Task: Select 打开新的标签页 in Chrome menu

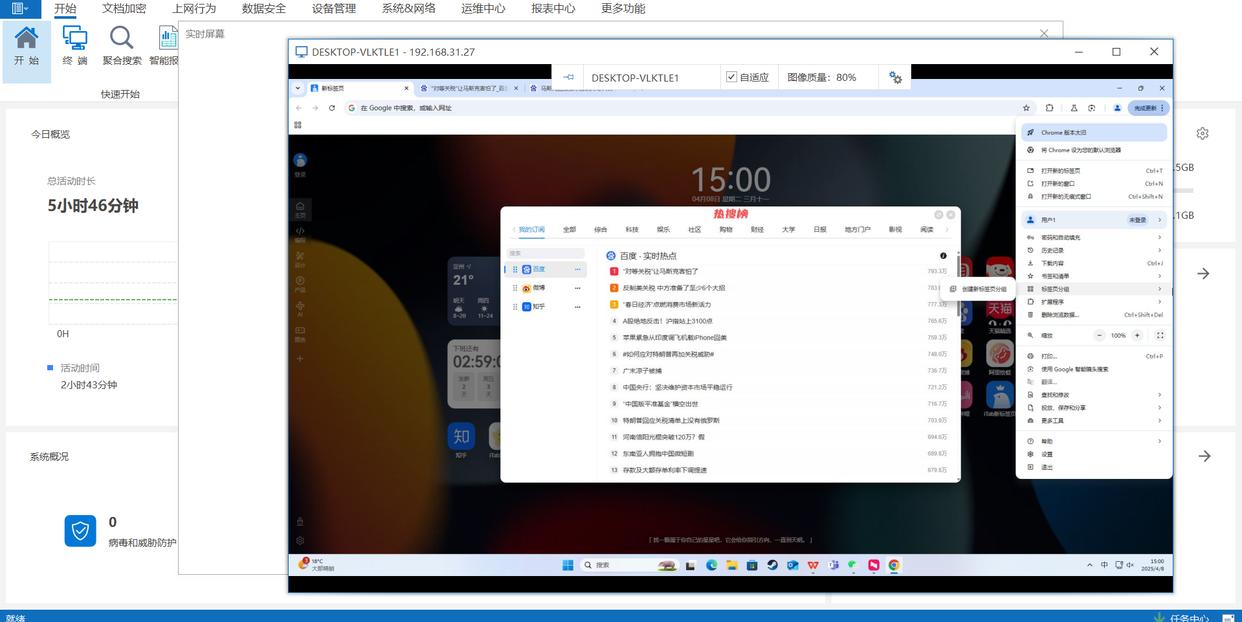Action: [1094, 171]
